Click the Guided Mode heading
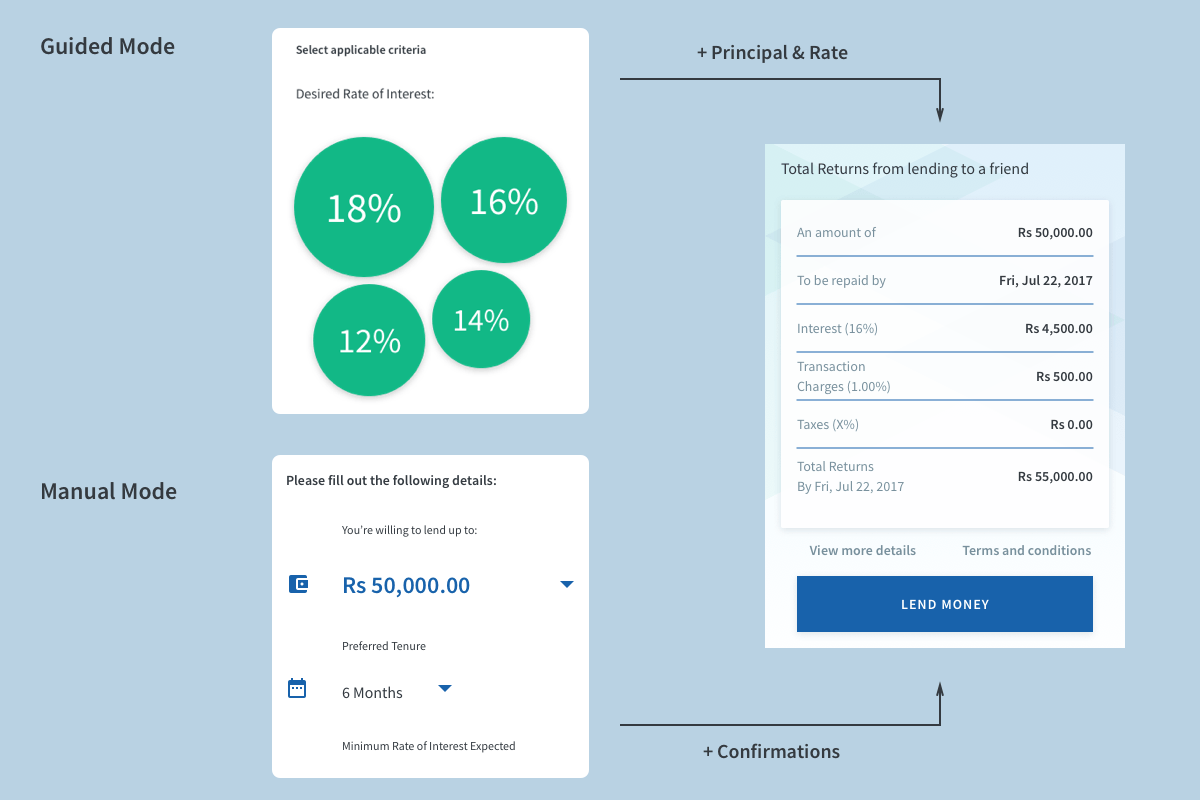This screenshot has width=1200, height=800. click(x=107, y=46)
